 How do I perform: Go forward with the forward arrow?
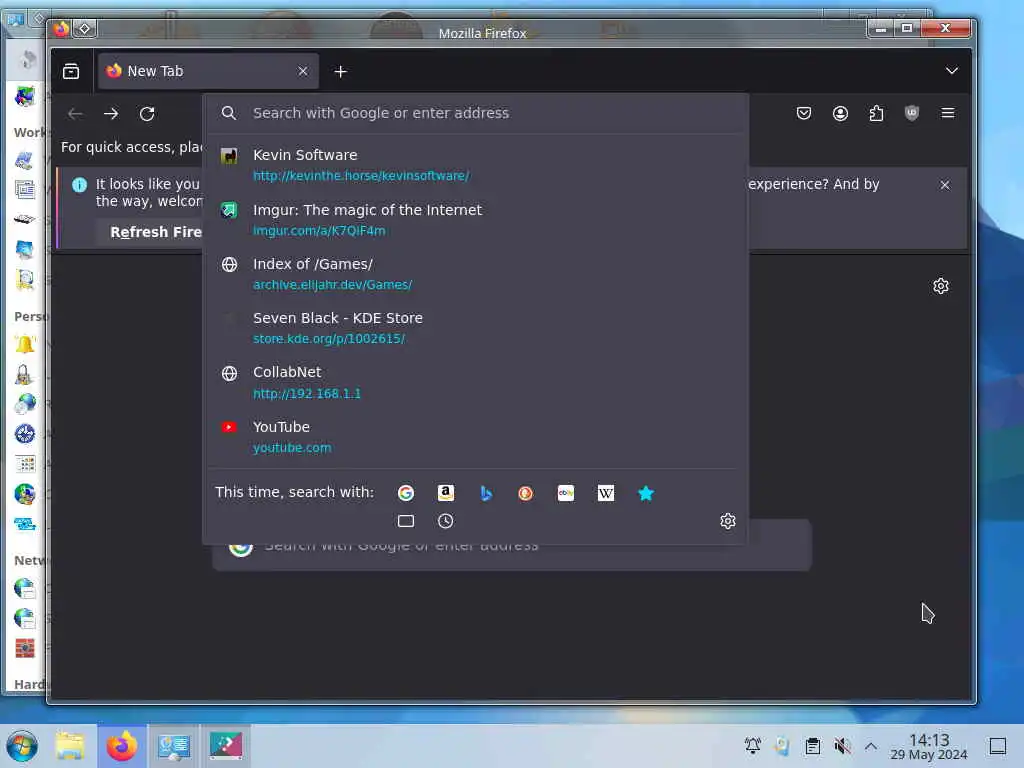tap(111, 114)
